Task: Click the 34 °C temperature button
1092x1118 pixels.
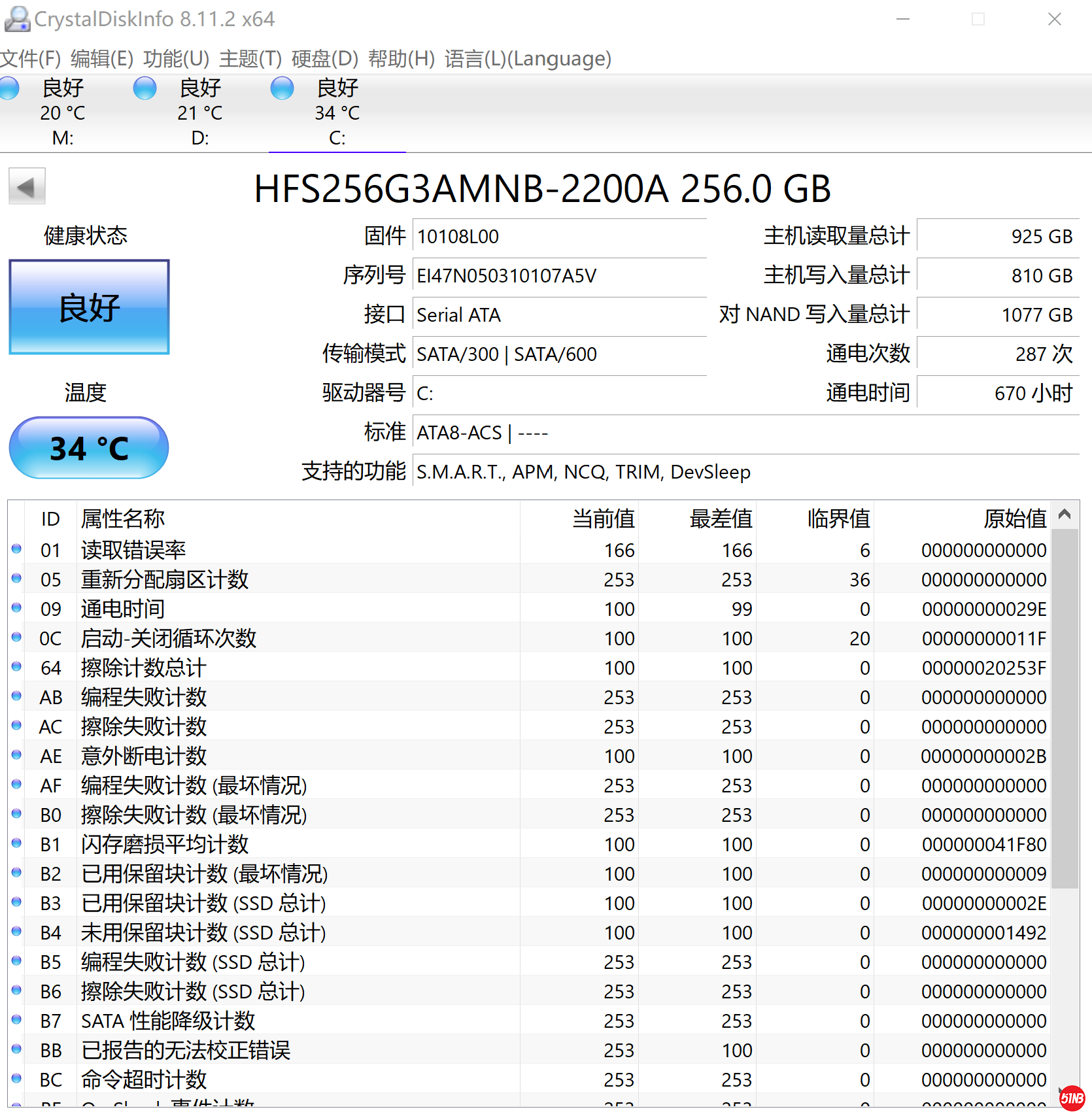Action: [x=89, y=449]
